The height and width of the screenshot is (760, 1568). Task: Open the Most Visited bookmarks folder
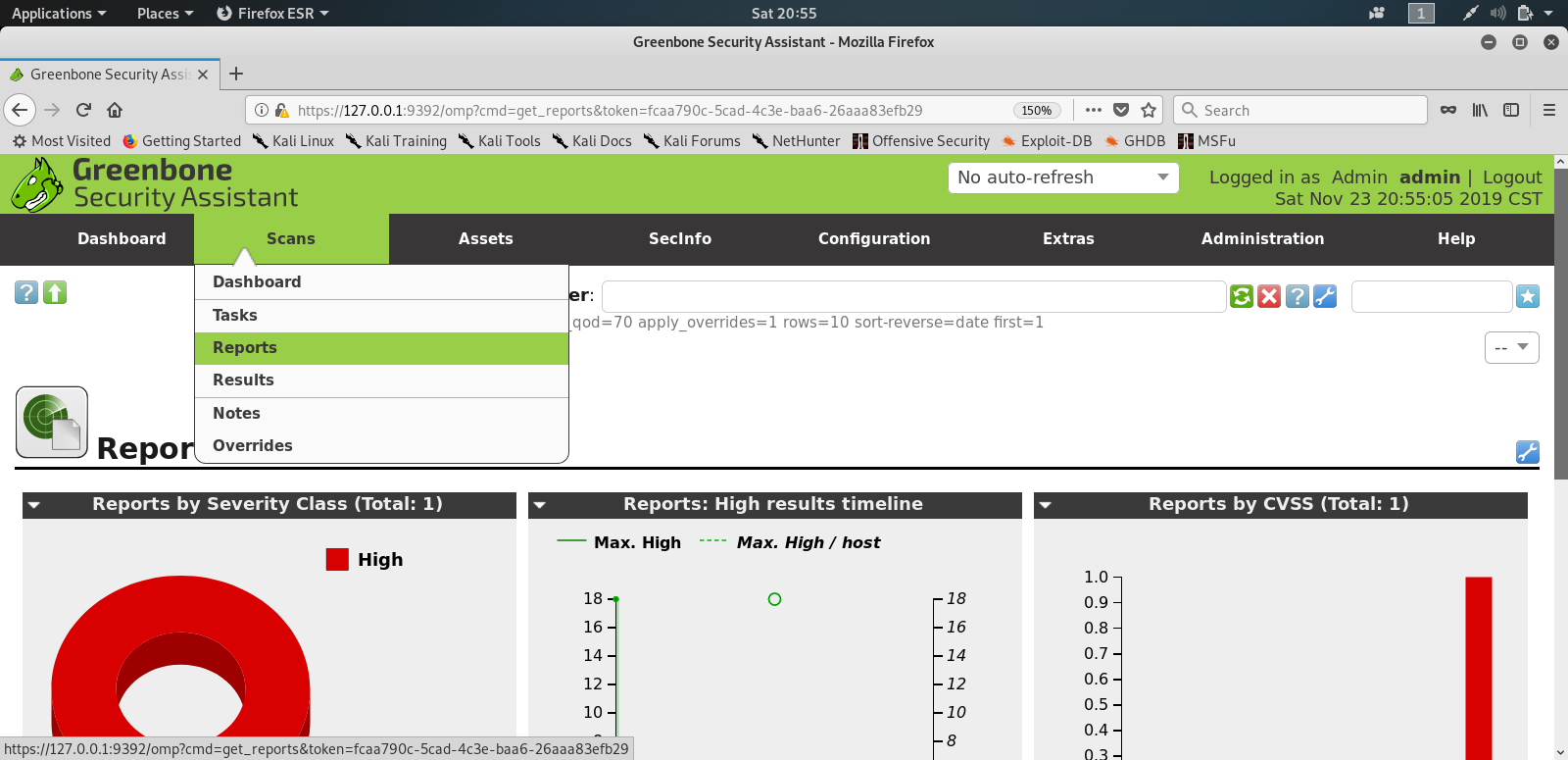61,141
